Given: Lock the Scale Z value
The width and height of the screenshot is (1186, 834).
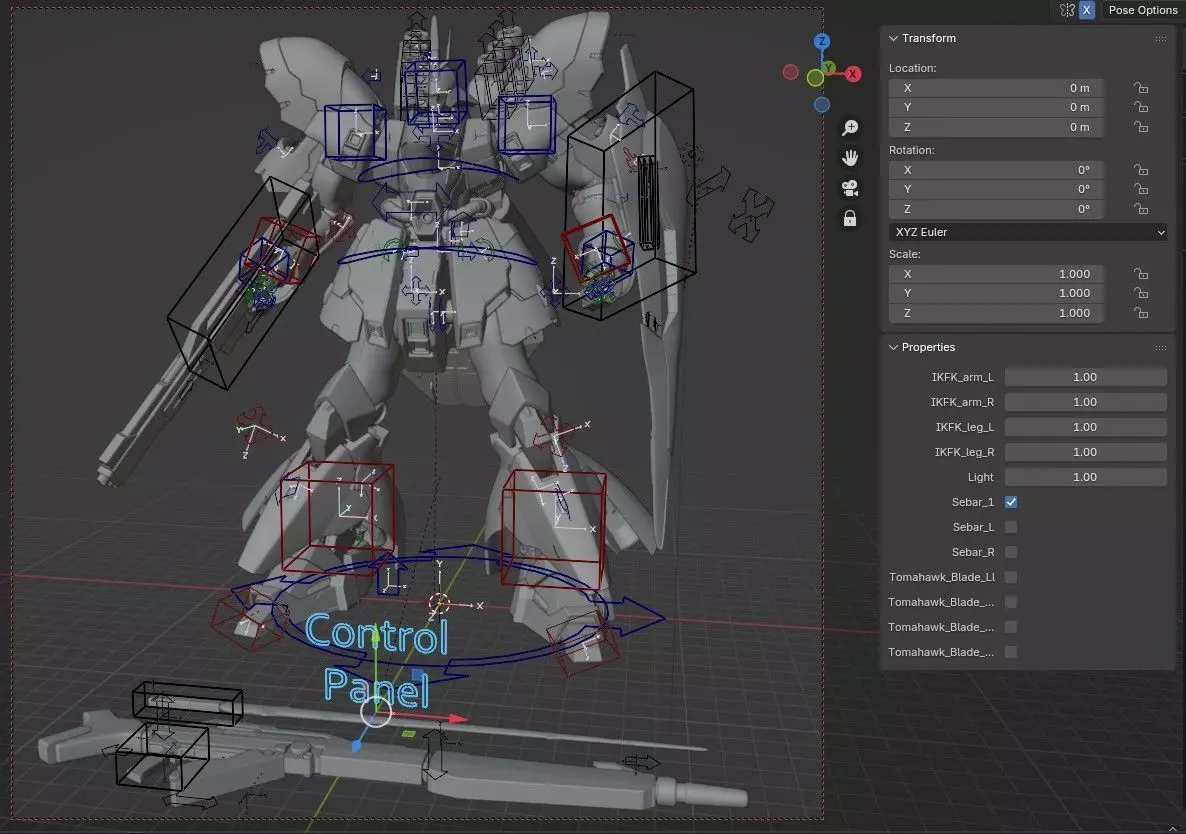Looking at the screenshot, I should [1141, 313].
